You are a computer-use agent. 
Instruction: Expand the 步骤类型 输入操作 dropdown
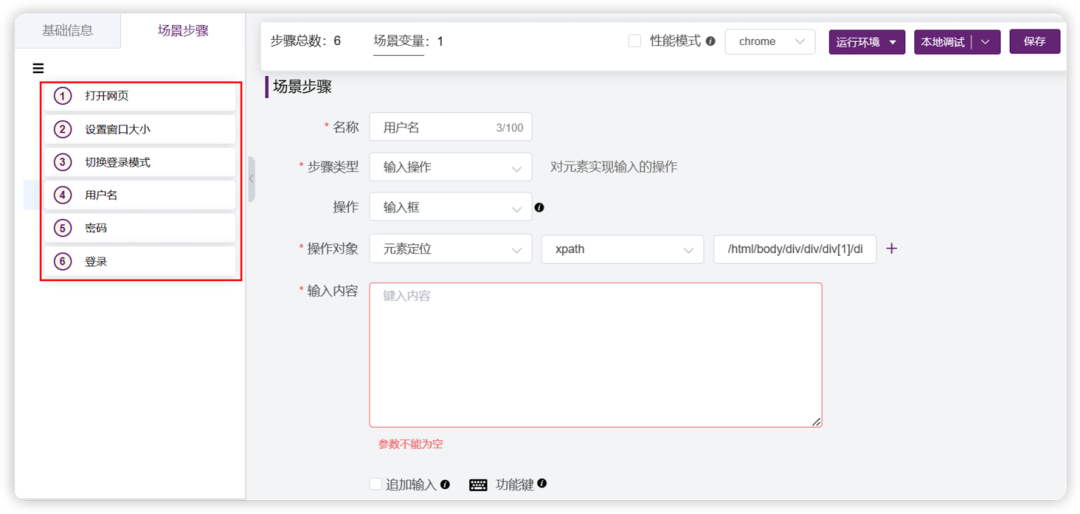click(x=450, y=167)
